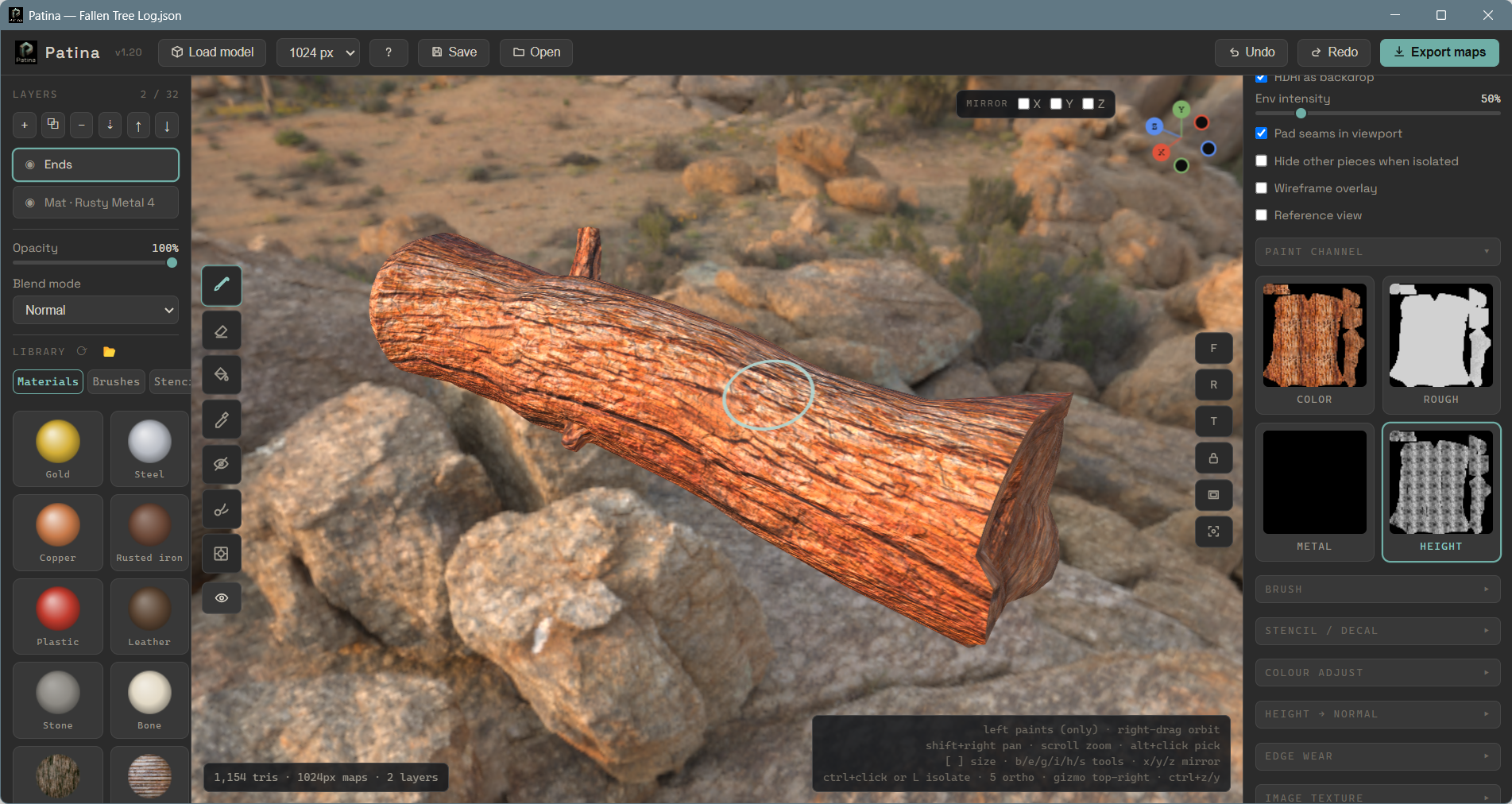The image size is (1512, 804).
Task: Switch to the Materials library tab
Action: [x=48, y=382]
